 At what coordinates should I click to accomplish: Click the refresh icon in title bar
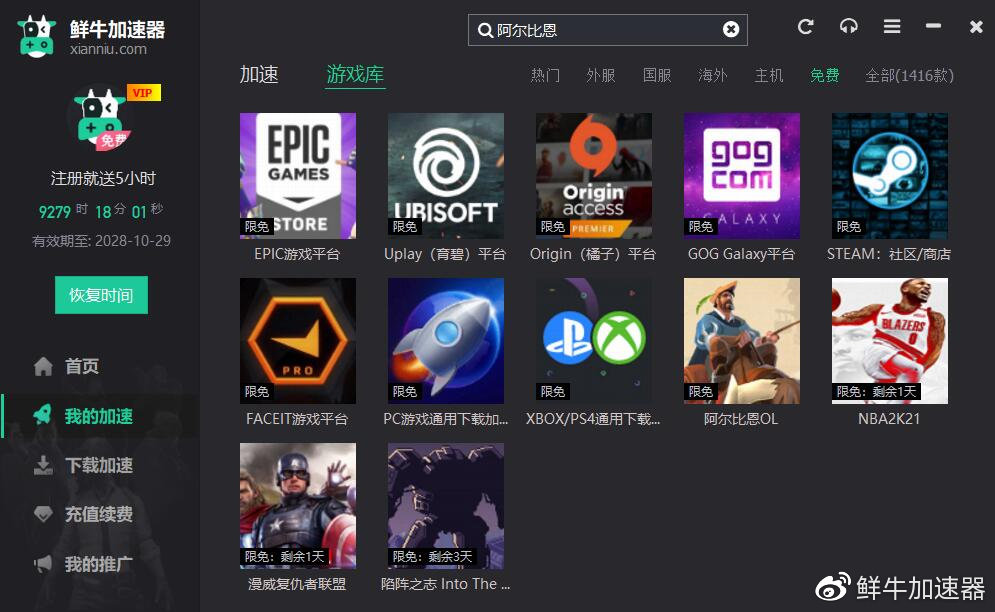point(805,27)
